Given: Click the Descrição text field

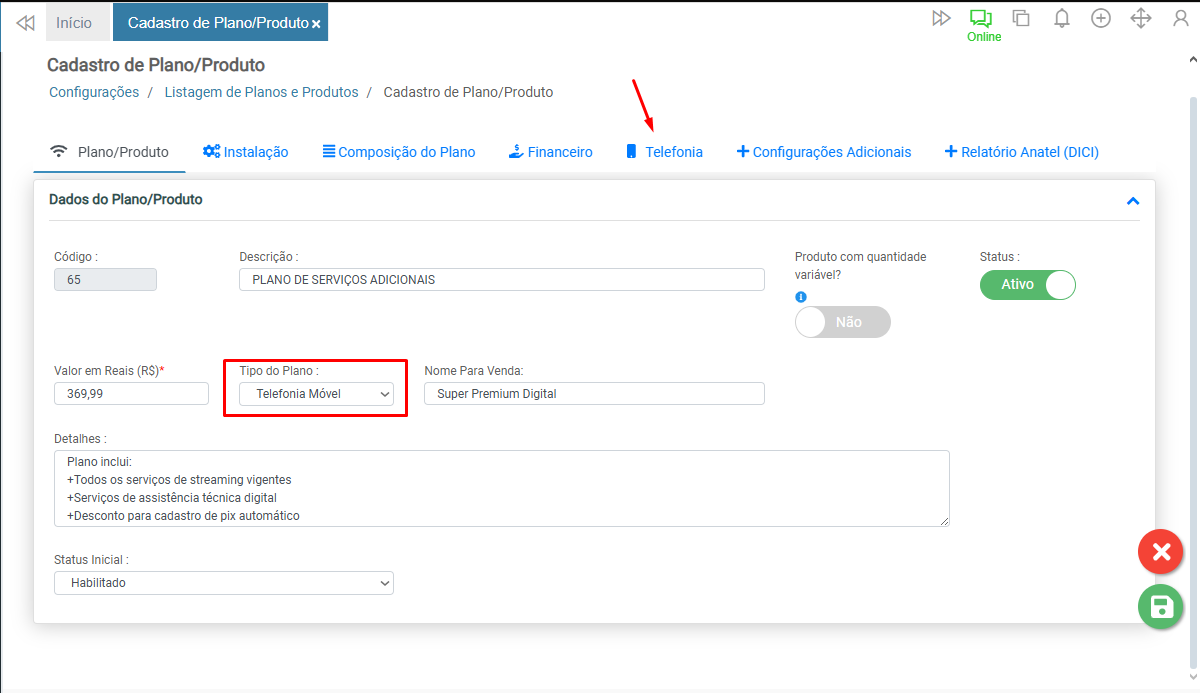Looking at the screenshot, I should tap(502, 280).
